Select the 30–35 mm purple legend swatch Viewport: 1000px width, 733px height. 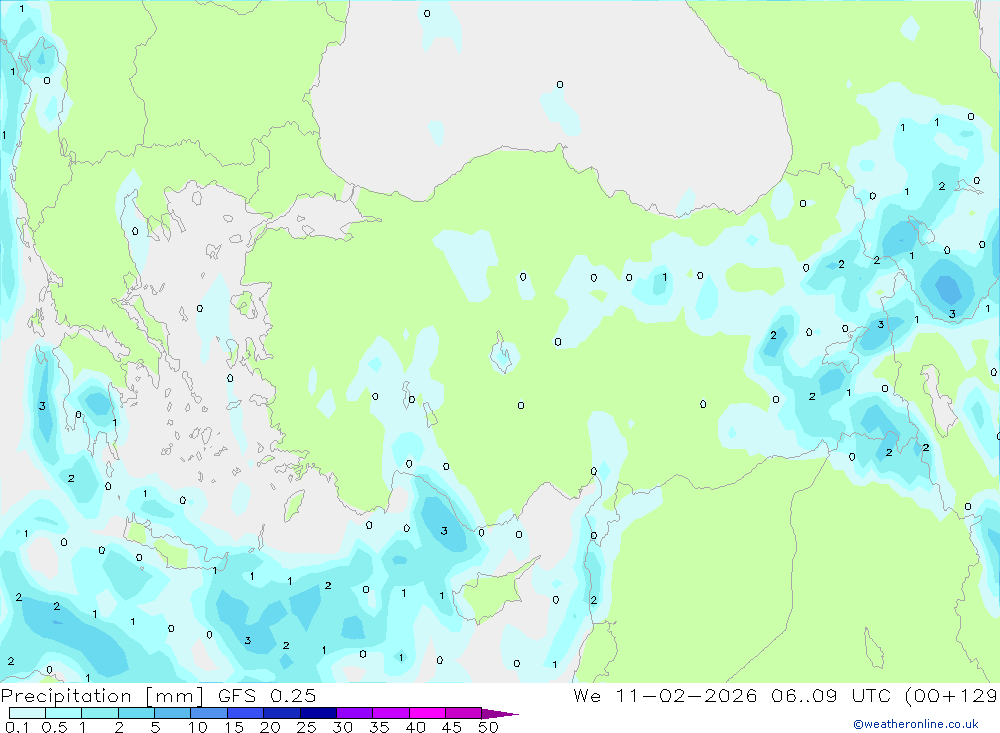(x=355, y=713)
